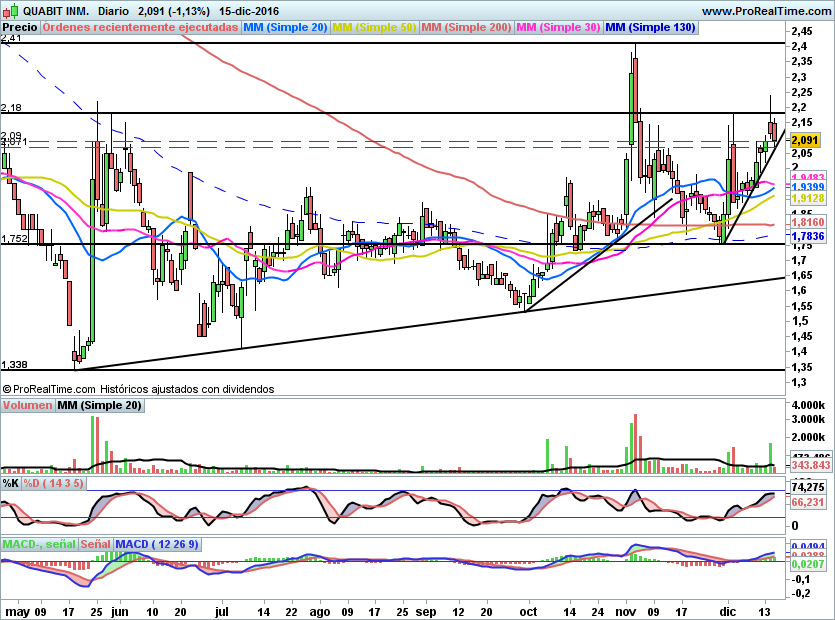This screenshot has width=835, height=620.
Task: Click the blue 1,9399 moving average value
Action: click(808, 187)
